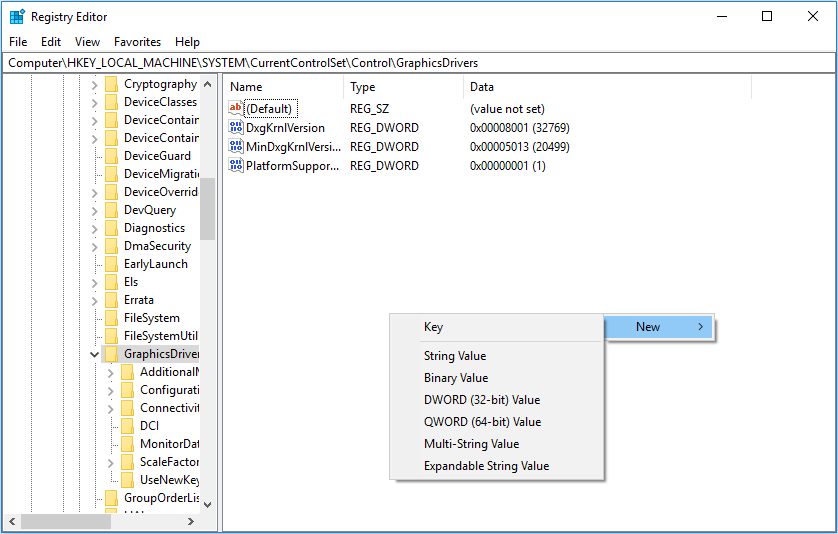Click the (value not set) data cell
This screenshot has width=838, height=534.
(x=507, y=109)
